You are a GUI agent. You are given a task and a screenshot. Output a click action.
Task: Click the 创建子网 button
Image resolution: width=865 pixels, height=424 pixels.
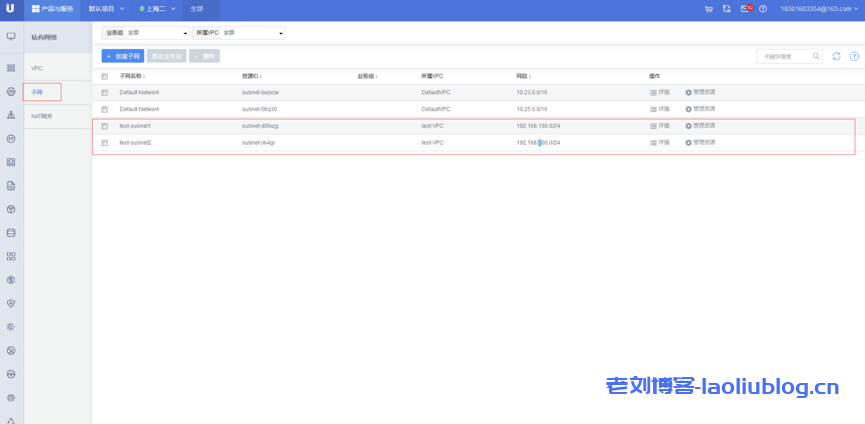123,56
